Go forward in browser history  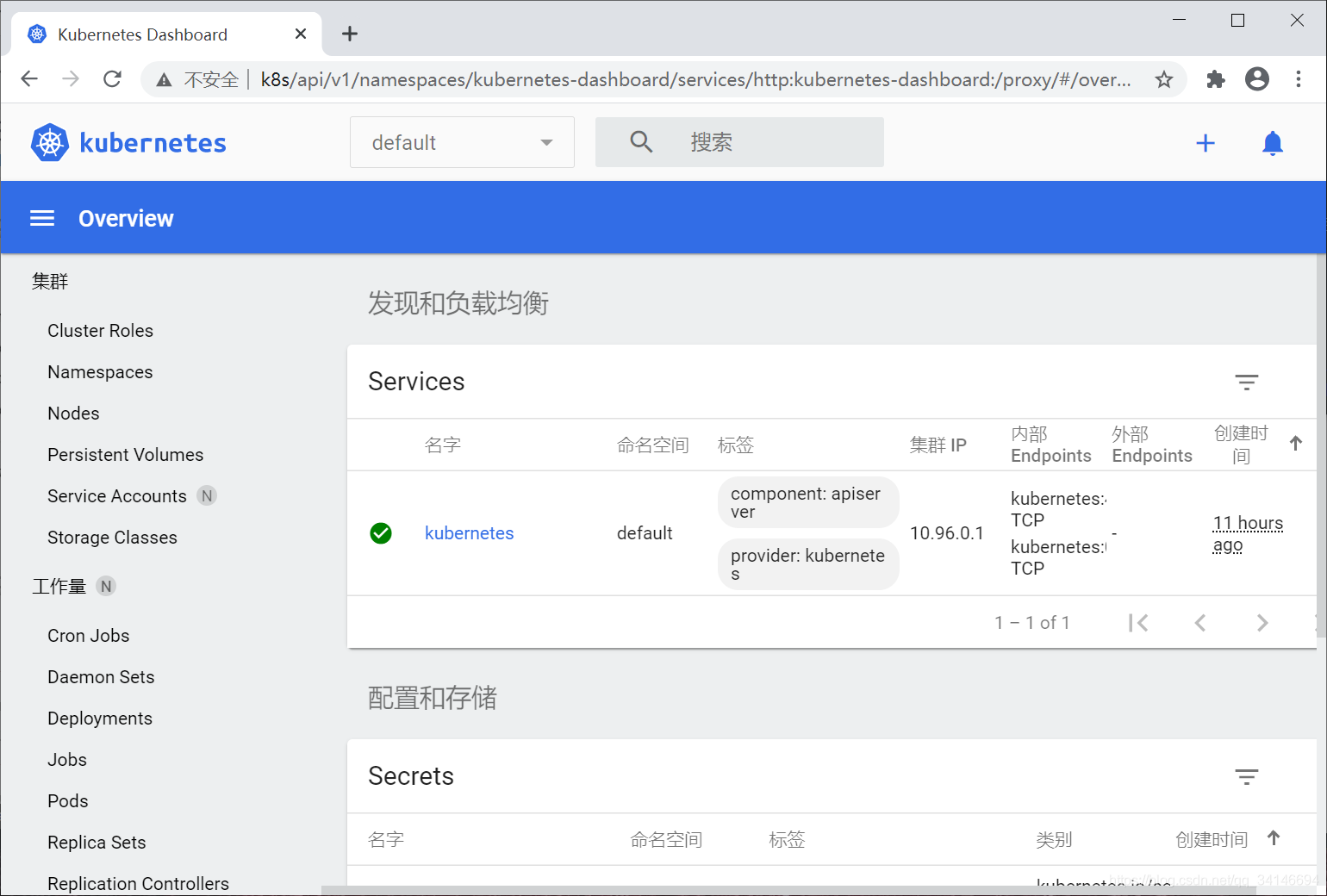coord(71,79)
